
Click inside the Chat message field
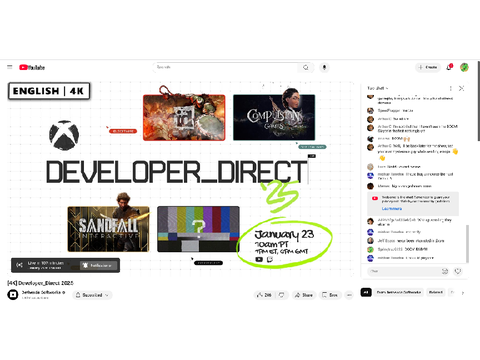click(404, 271)
